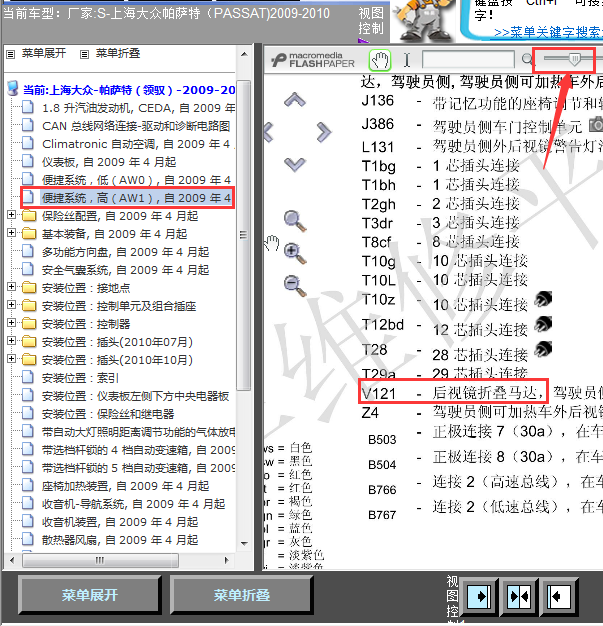Open 带选档杆锁的 5 档自动变速箱 document
The image size is (603, 626).
139,468
